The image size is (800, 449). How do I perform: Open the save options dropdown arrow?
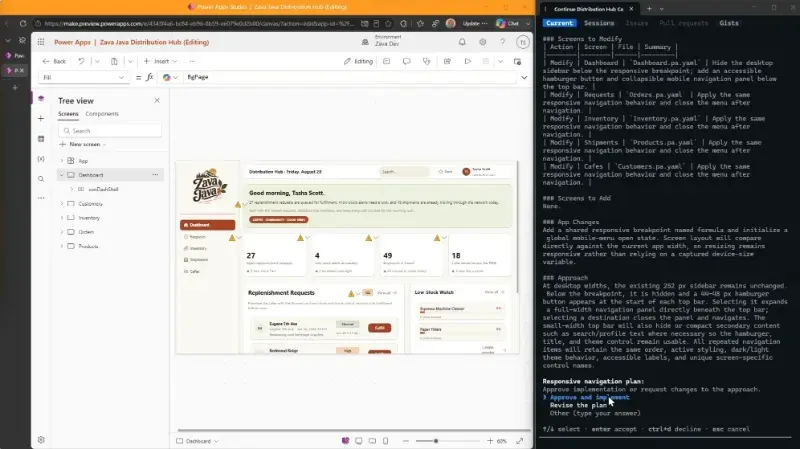click(500, 61)
